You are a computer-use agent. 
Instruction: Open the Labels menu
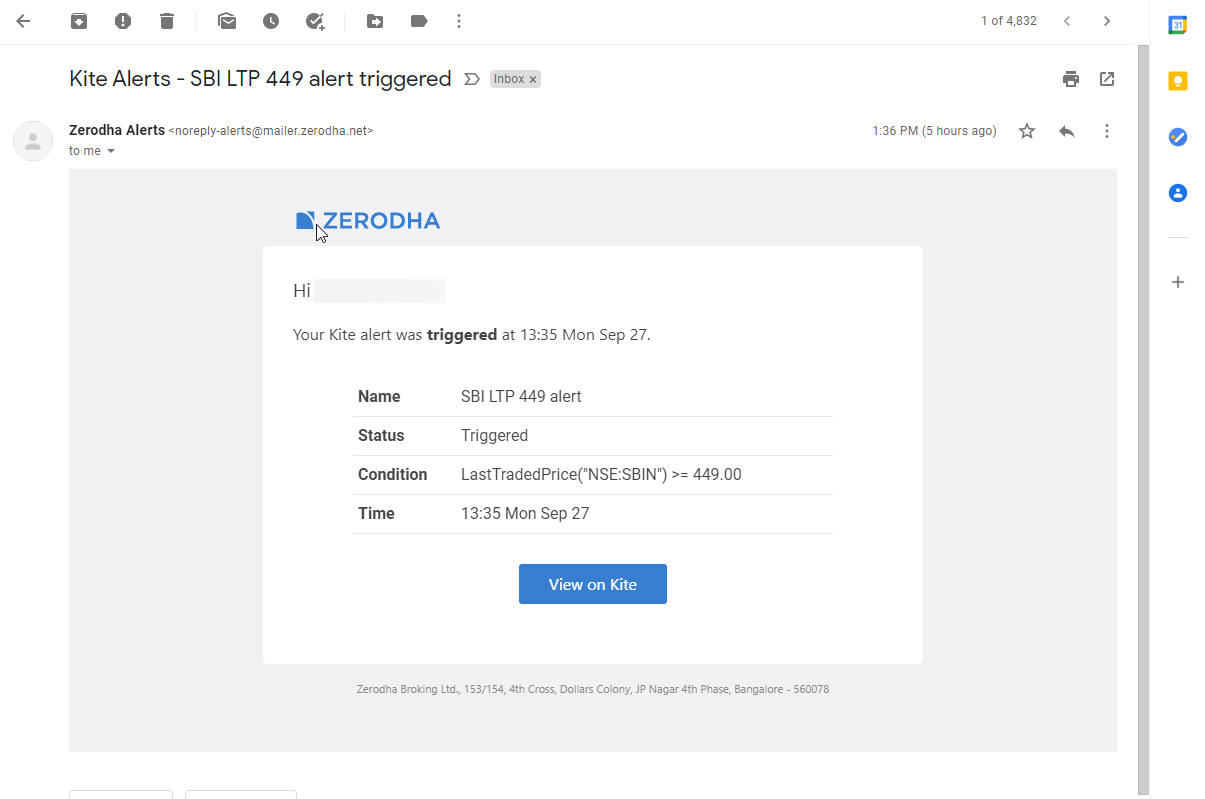(419, 21)
